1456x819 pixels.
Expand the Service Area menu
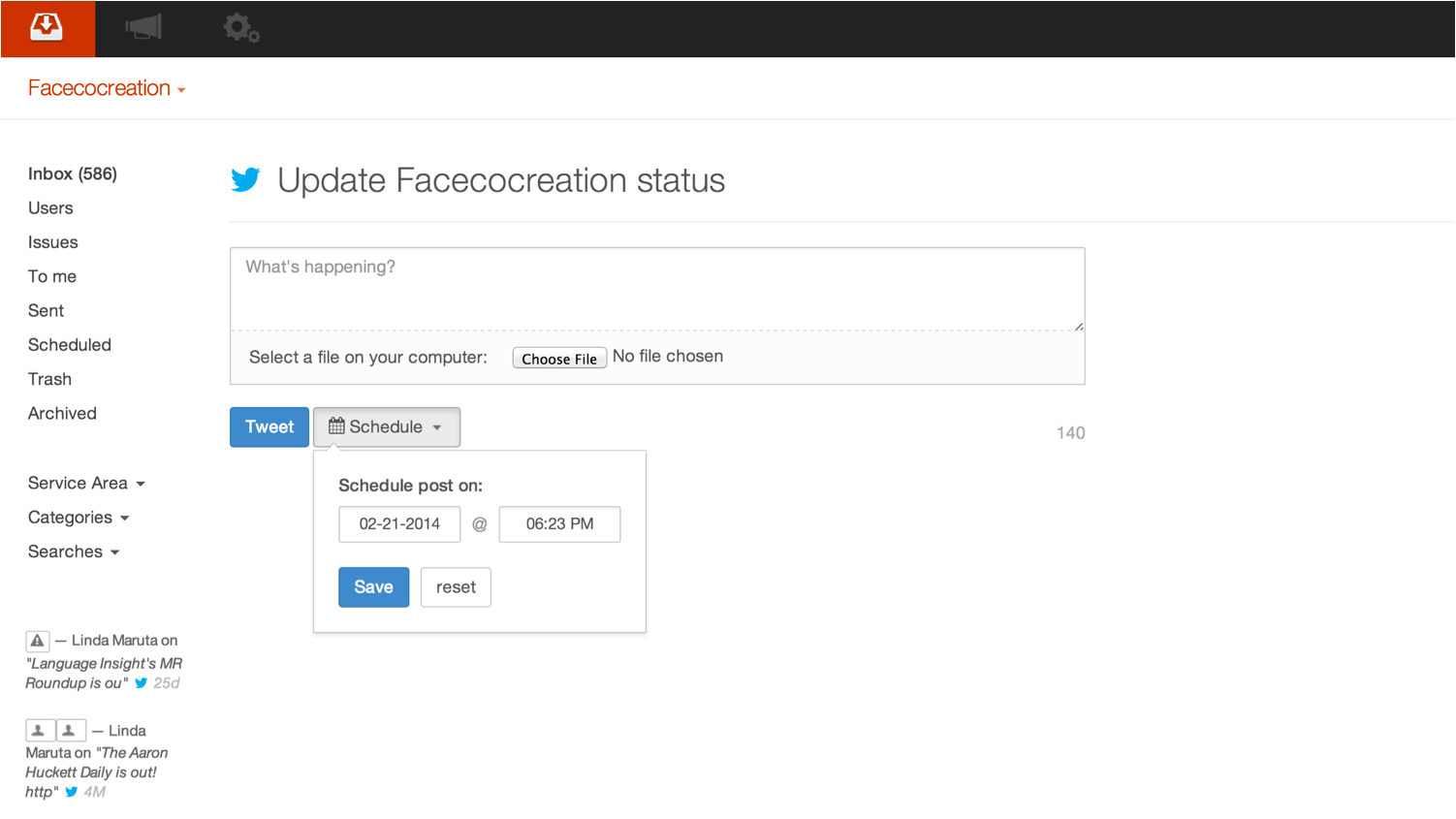86,484
